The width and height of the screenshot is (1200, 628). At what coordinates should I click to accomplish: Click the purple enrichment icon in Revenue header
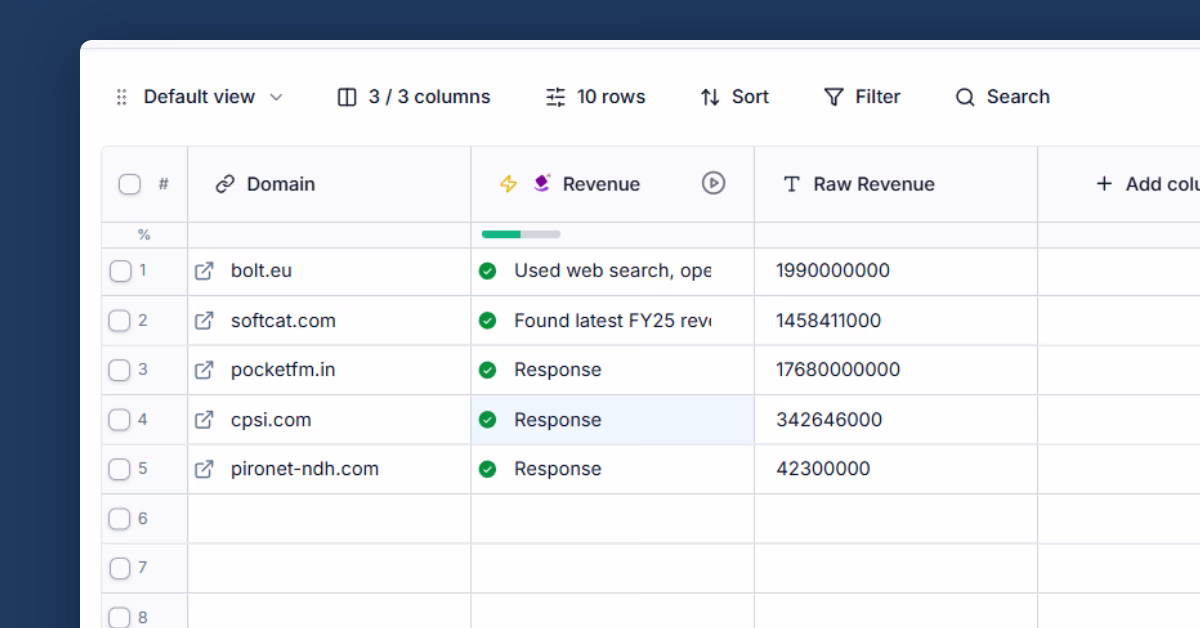[542, 183]
